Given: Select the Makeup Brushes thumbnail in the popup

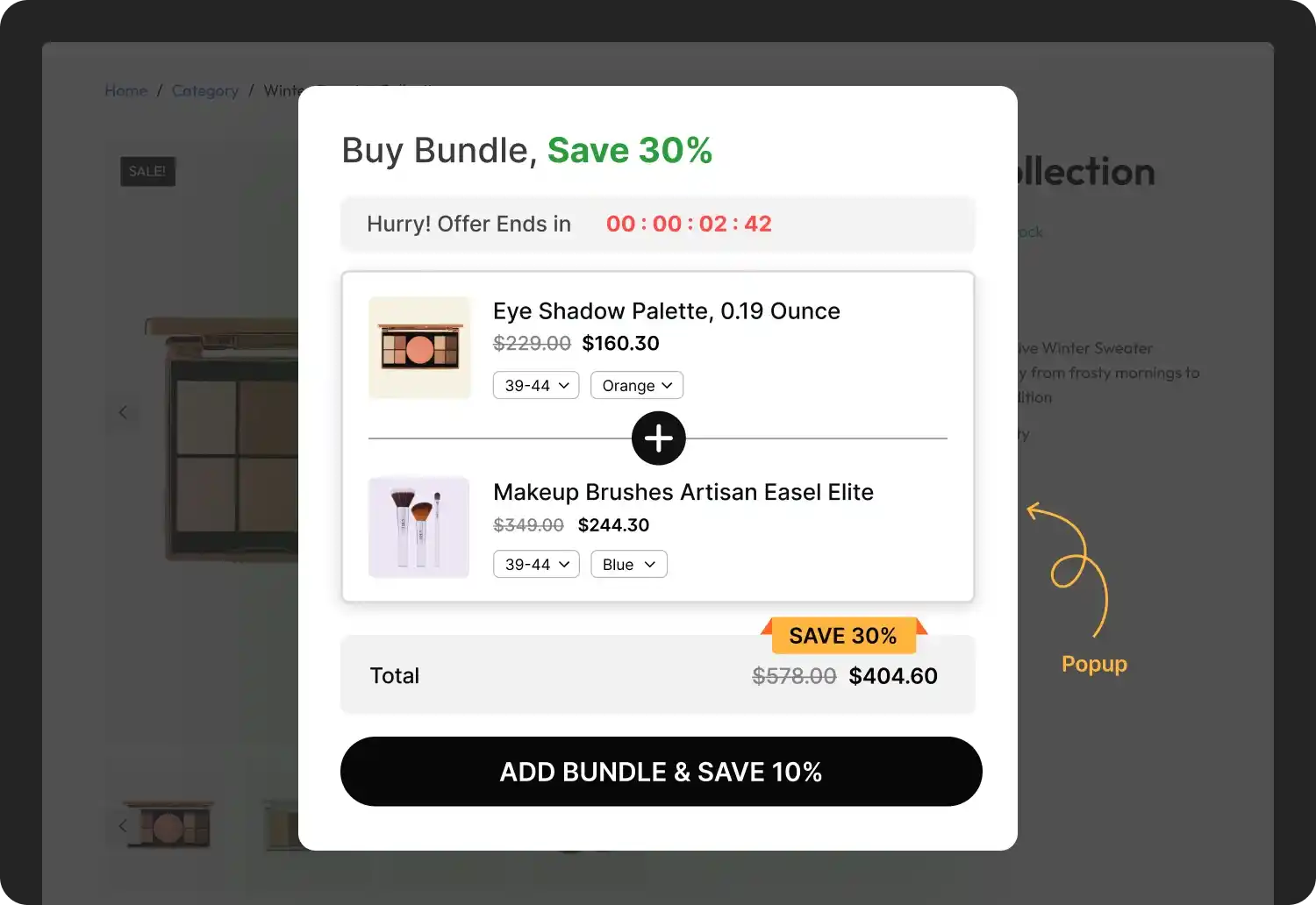Looking at the screenshot, I should click(419, 527).
